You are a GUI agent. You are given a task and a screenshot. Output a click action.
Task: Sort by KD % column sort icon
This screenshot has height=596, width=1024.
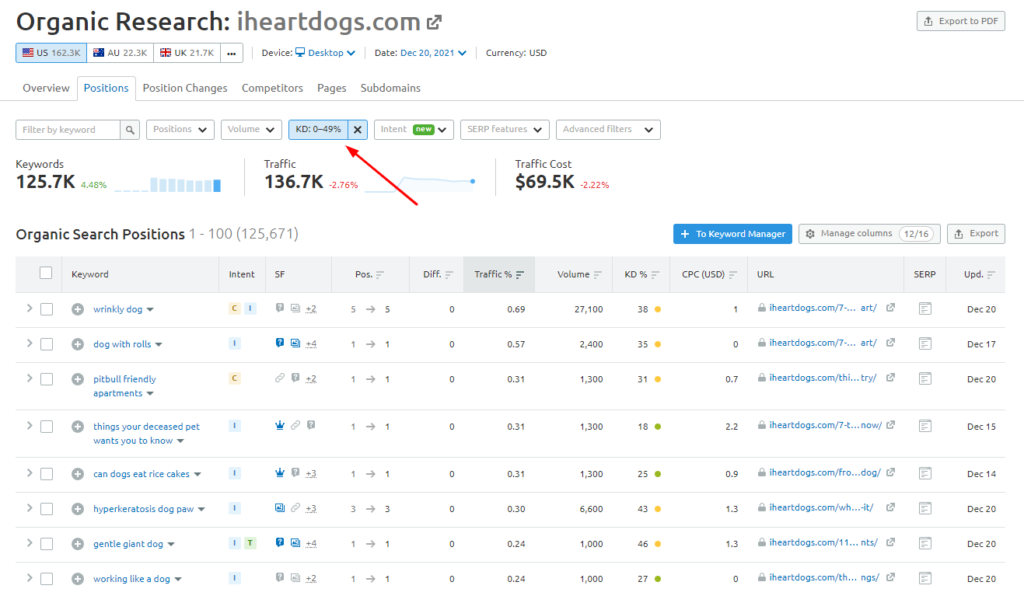click(x=655, y=275)
